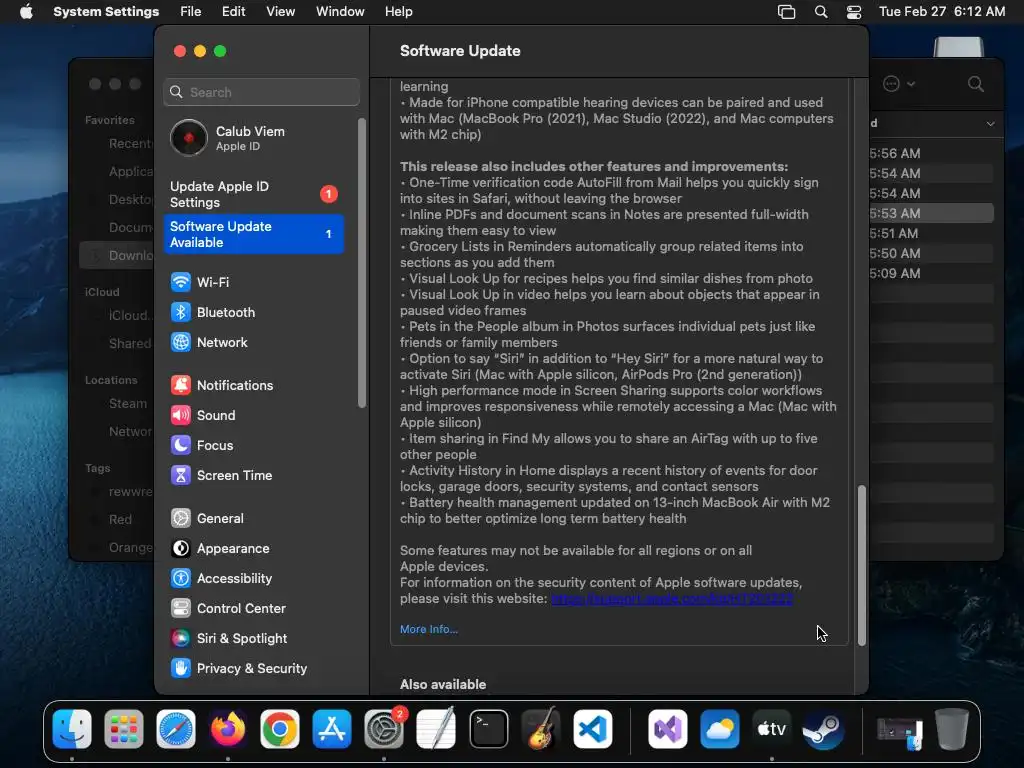This screenshot has width=1024, height=768.
Task: Open App Store from the Dock
Action: pos(332,729)
